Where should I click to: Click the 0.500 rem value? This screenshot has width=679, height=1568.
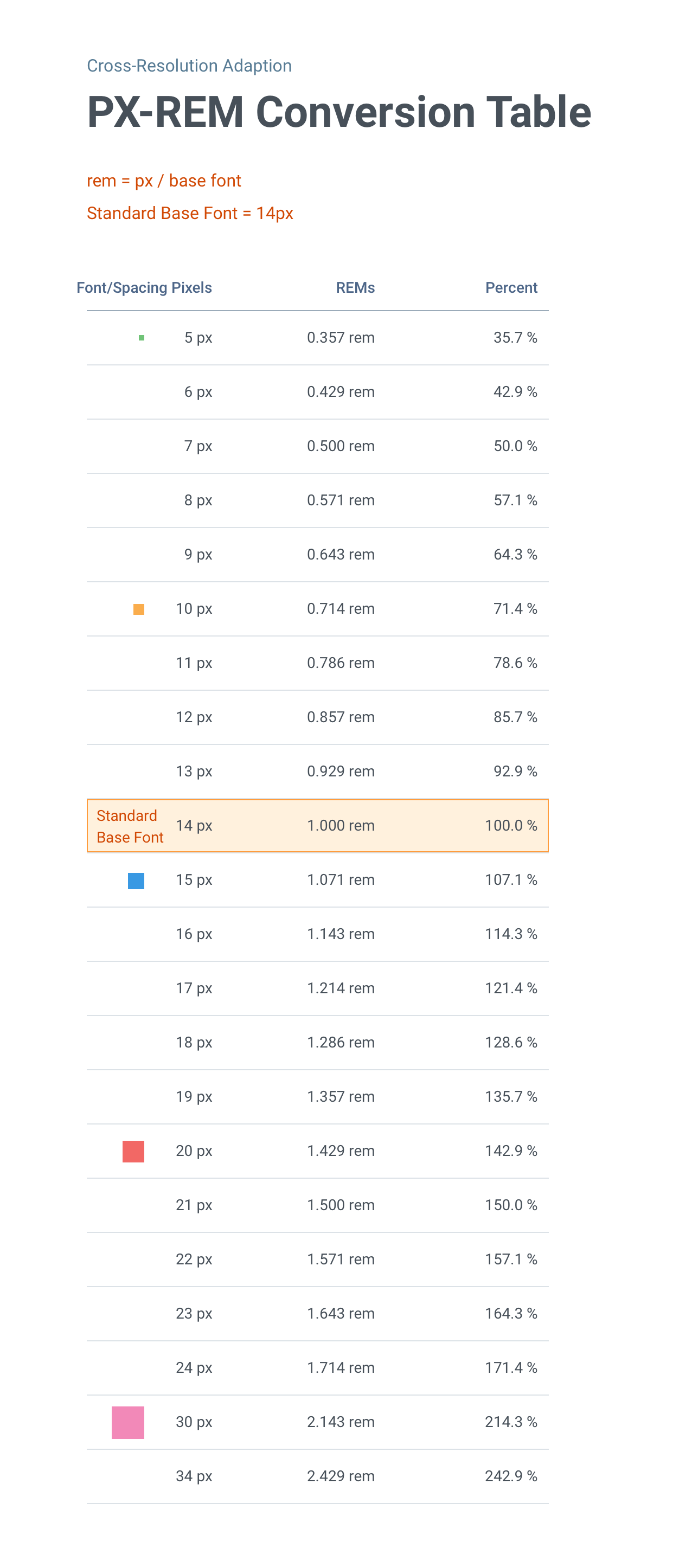coord(341,446)
